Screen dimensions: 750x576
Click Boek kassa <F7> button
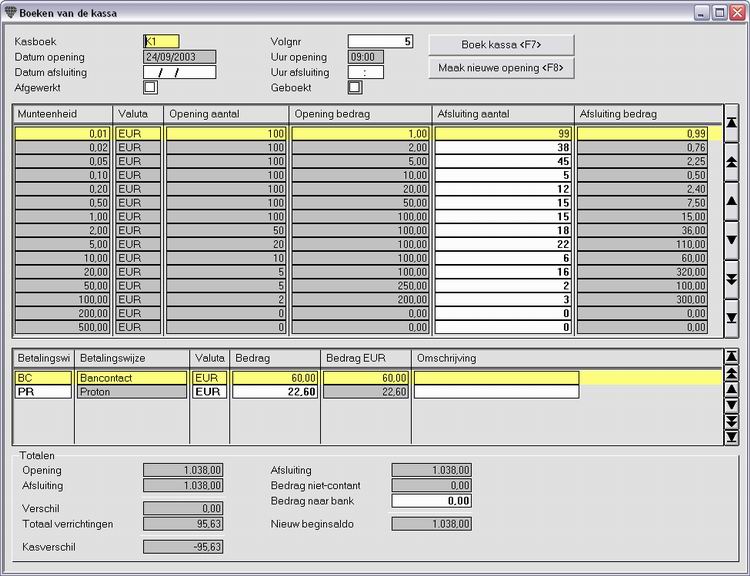(501, 45)
